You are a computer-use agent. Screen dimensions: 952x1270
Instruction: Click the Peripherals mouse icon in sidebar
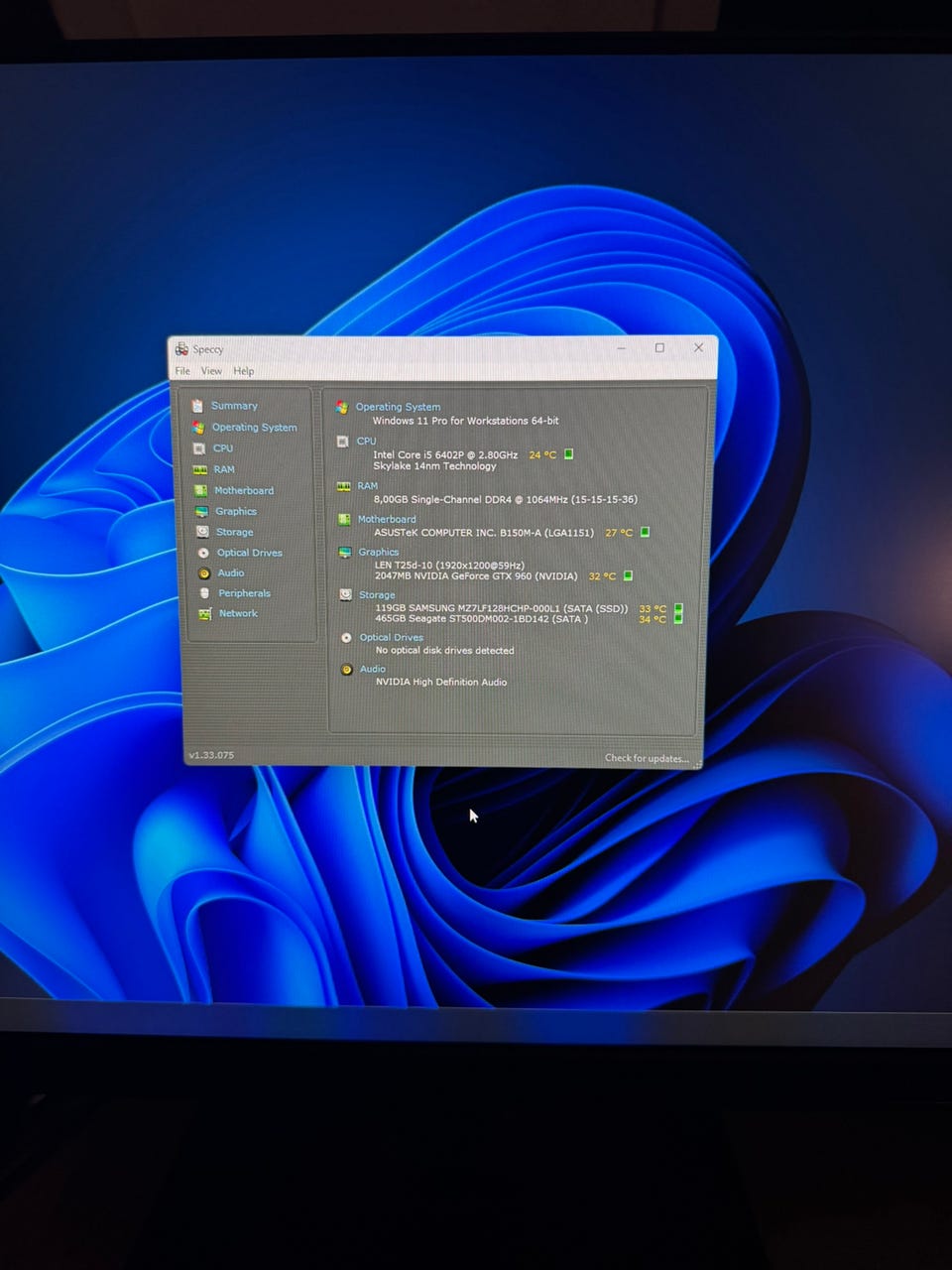point(204,593)
